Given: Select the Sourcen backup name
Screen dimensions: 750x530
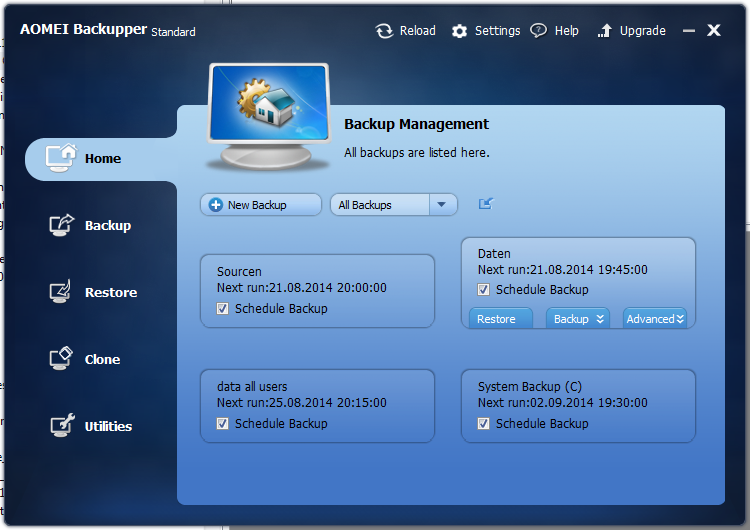Looking at the screenshot, I should [x=239, y=272].
